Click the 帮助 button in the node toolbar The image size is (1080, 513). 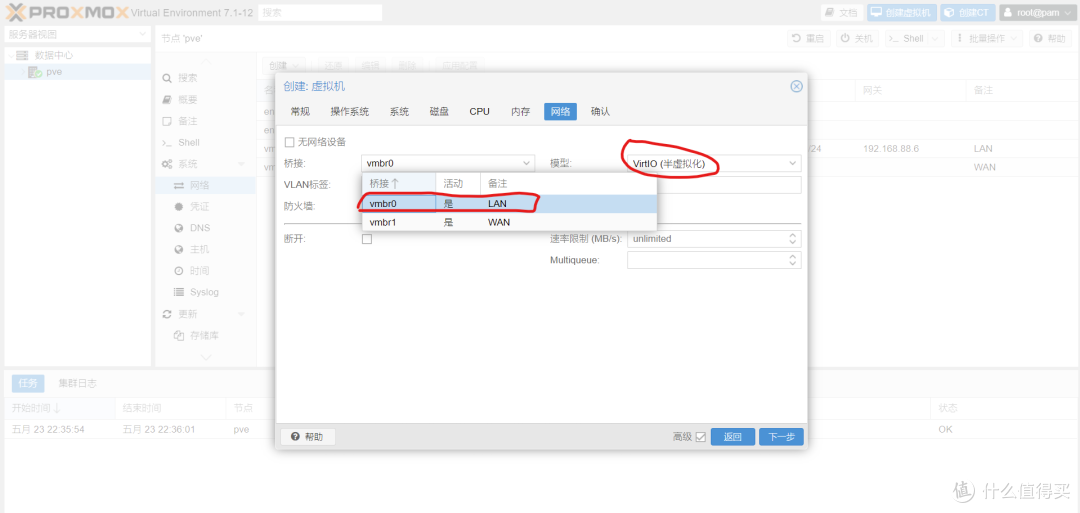1050,39
